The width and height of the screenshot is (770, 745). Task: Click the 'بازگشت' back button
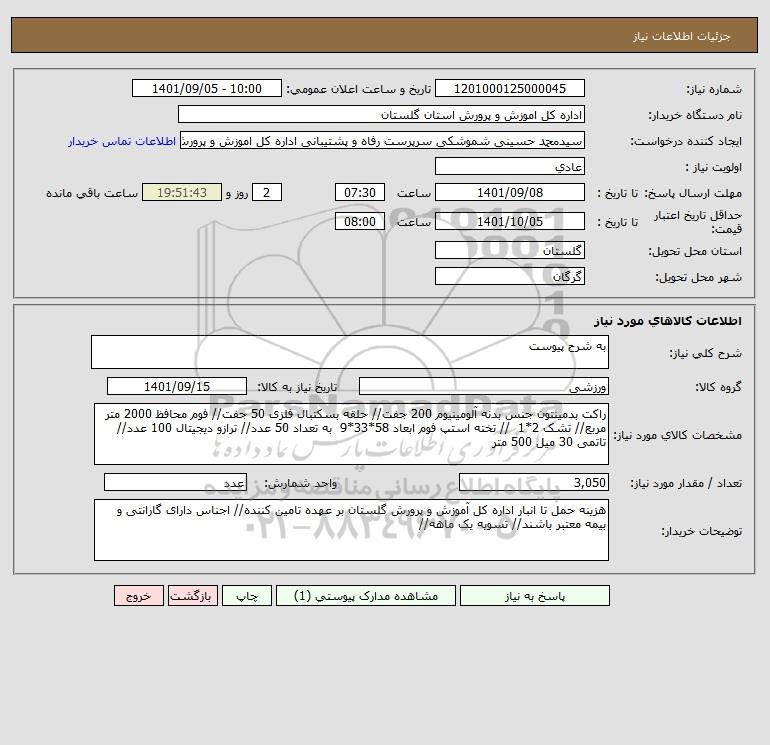(192, 596)
